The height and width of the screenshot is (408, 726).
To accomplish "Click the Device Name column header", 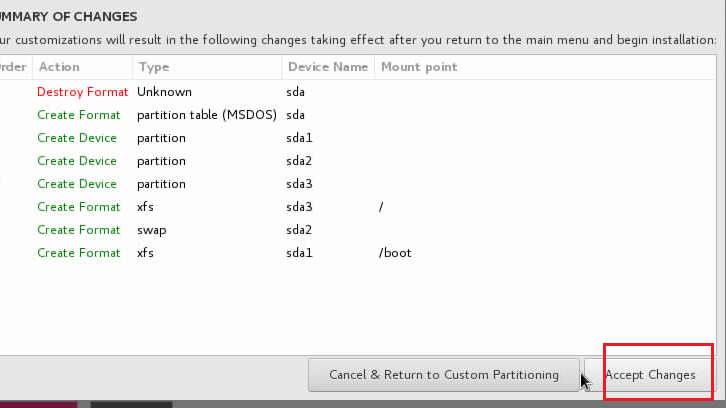I will pos(327,67).
